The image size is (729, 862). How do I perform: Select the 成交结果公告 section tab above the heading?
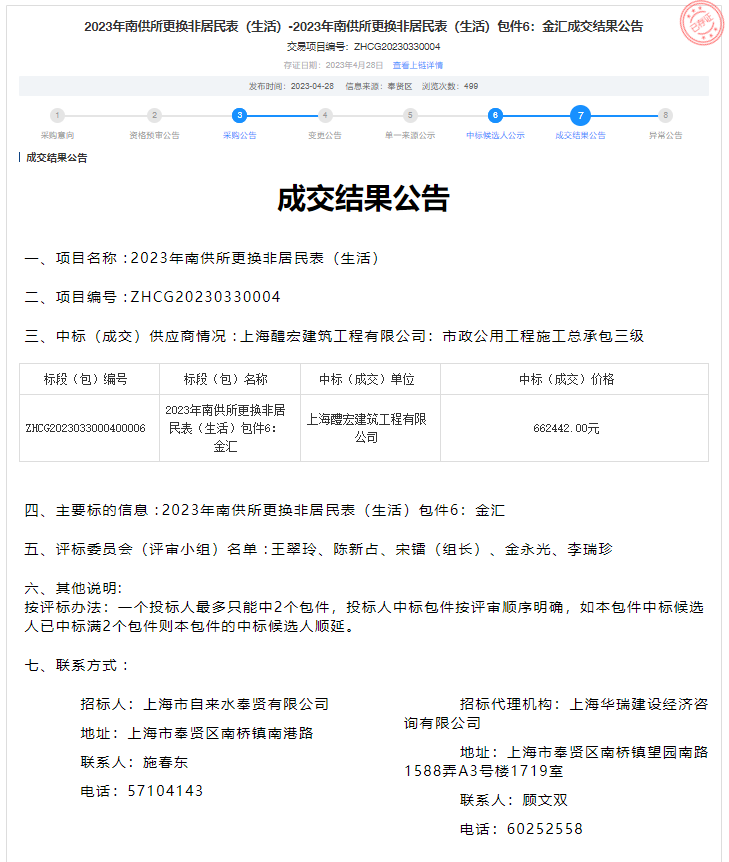(x=56, y=158)
